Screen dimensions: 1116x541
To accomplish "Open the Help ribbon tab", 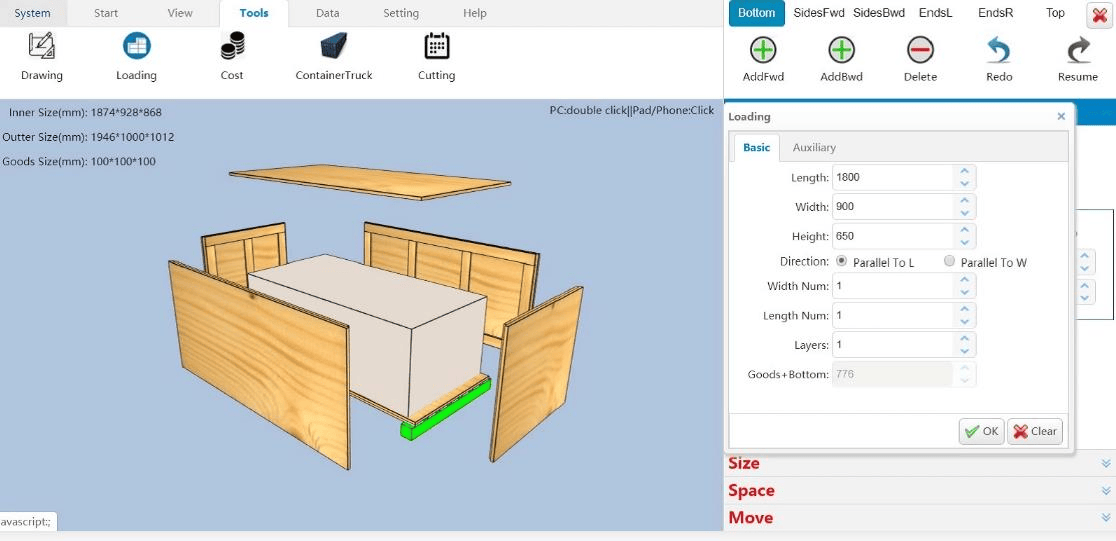I will [x=475, y=14].
